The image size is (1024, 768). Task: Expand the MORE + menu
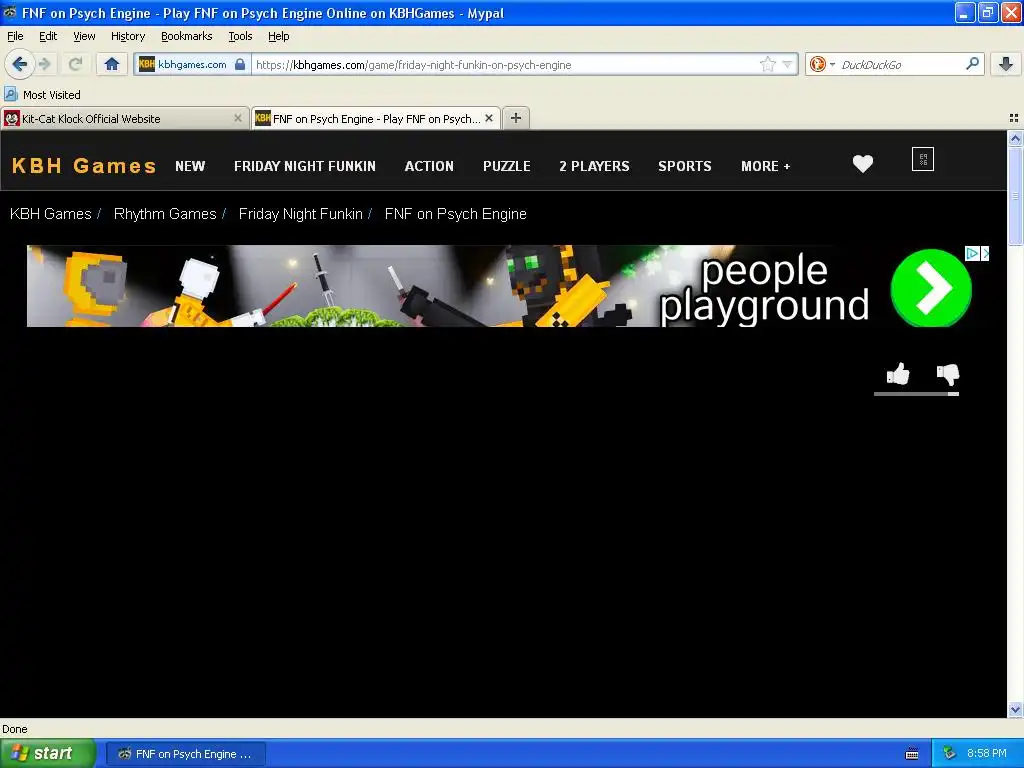(x=765, y=166)
